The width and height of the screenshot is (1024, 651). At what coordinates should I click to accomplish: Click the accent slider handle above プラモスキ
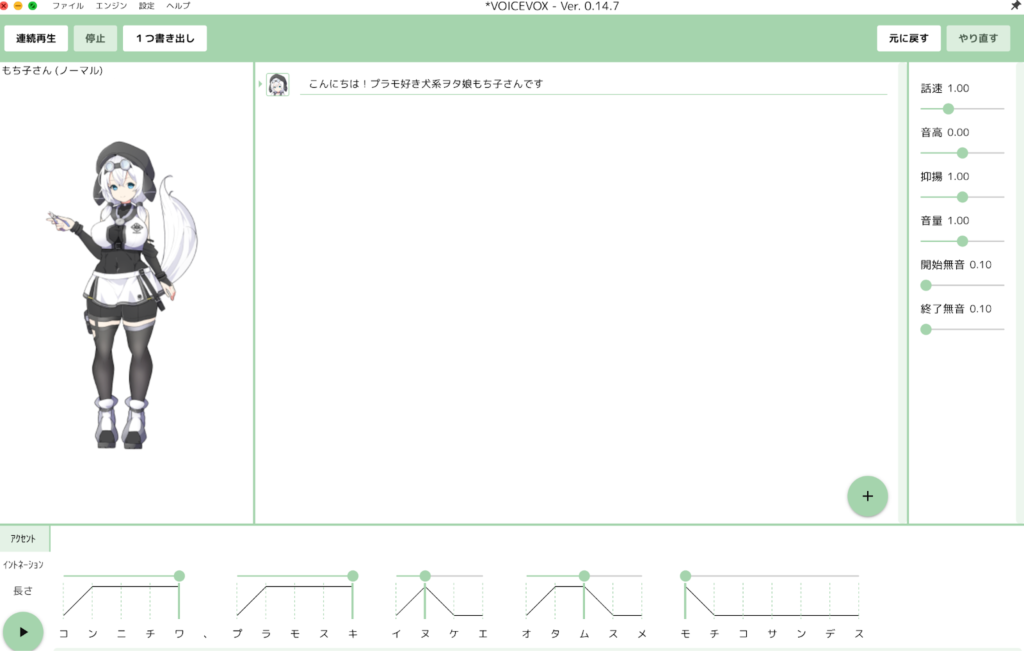(x=353, y=576)
